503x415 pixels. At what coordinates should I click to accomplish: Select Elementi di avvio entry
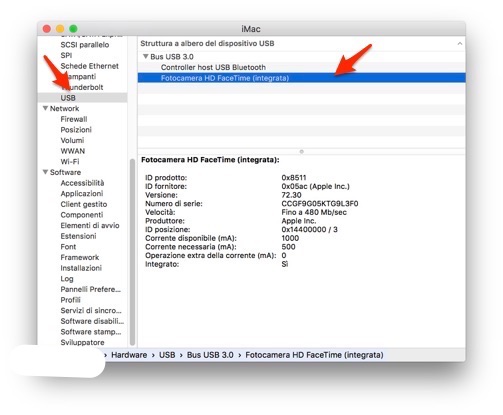[x=90, y=226]
